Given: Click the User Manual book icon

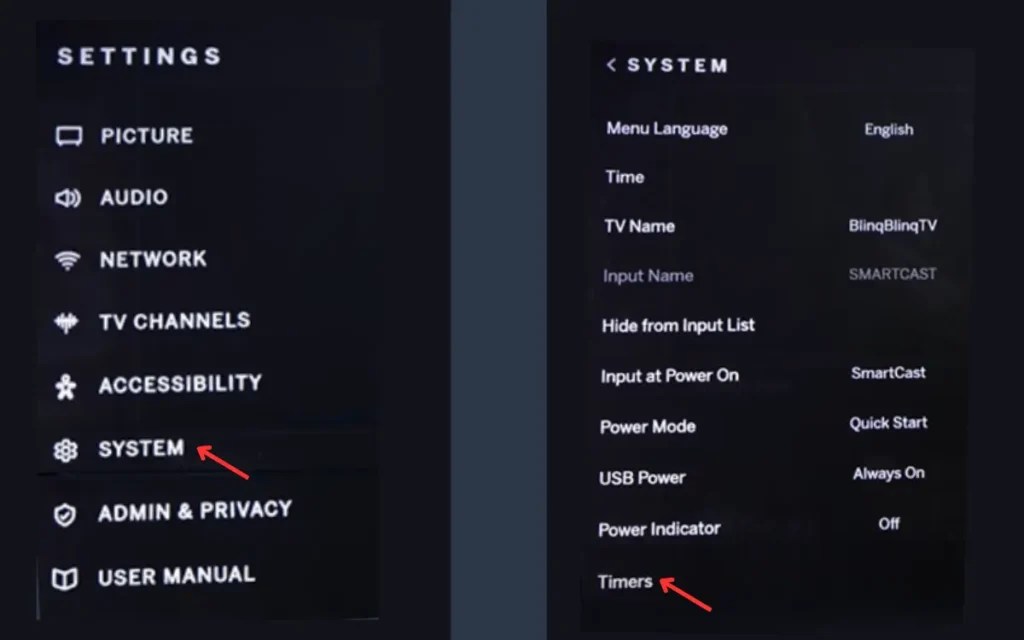Looking at the screenshot, I should (65, 575).
